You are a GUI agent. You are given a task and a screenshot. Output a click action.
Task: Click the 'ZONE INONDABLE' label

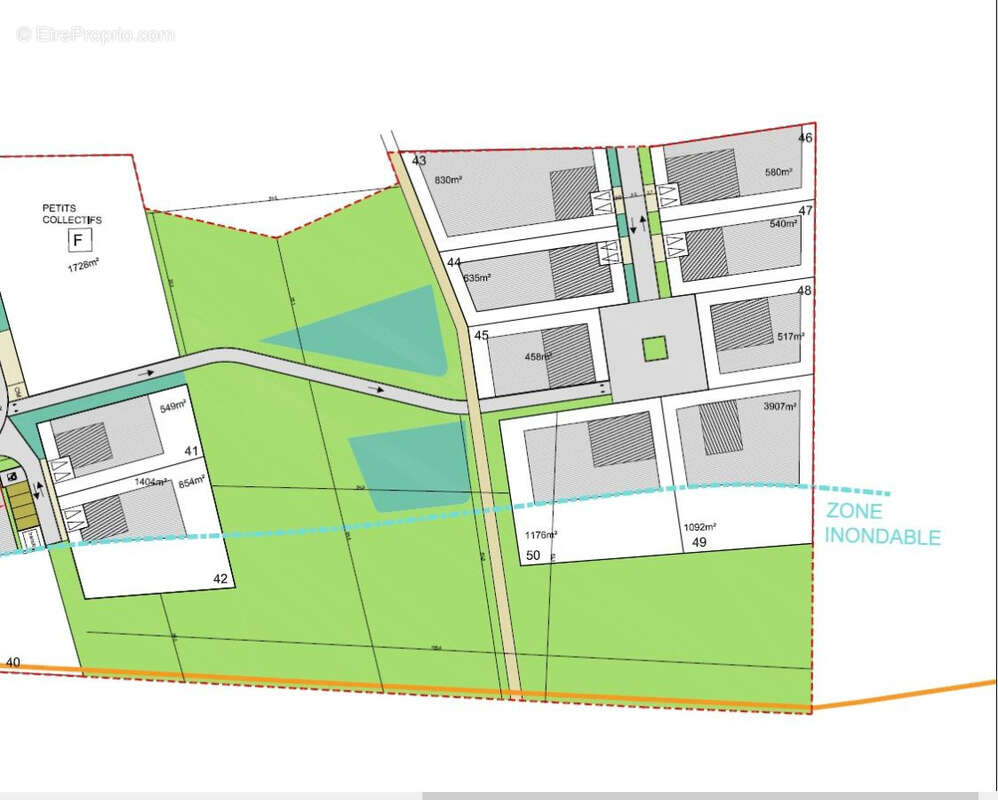coord(882,524)
